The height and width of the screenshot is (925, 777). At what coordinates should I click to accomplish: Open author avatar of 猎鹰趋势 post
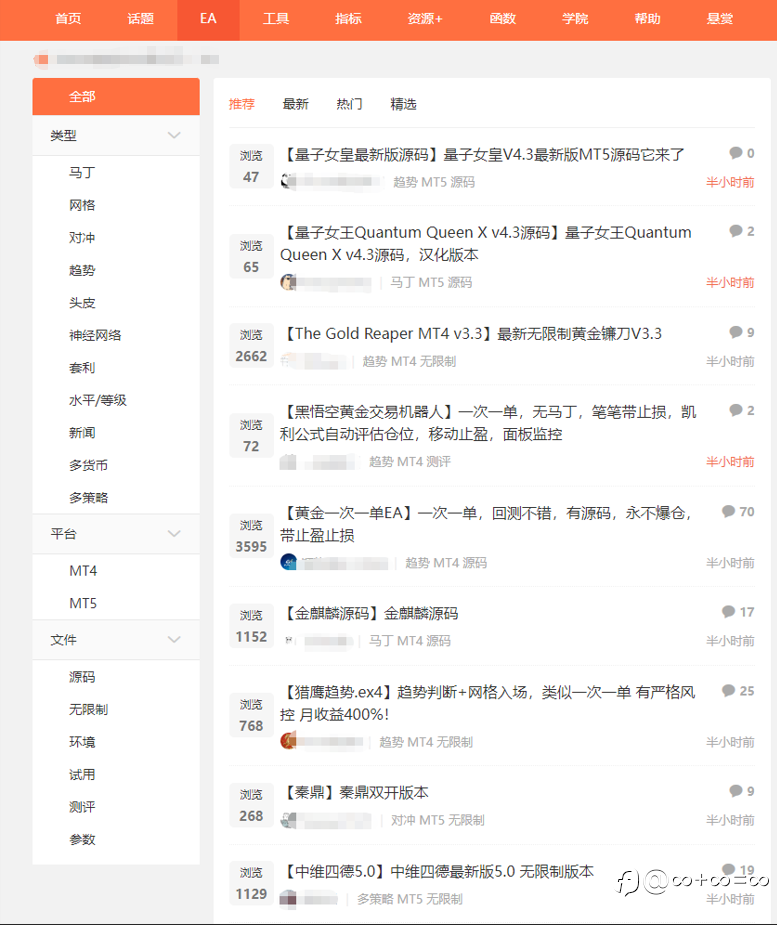(x=288, y=741)
